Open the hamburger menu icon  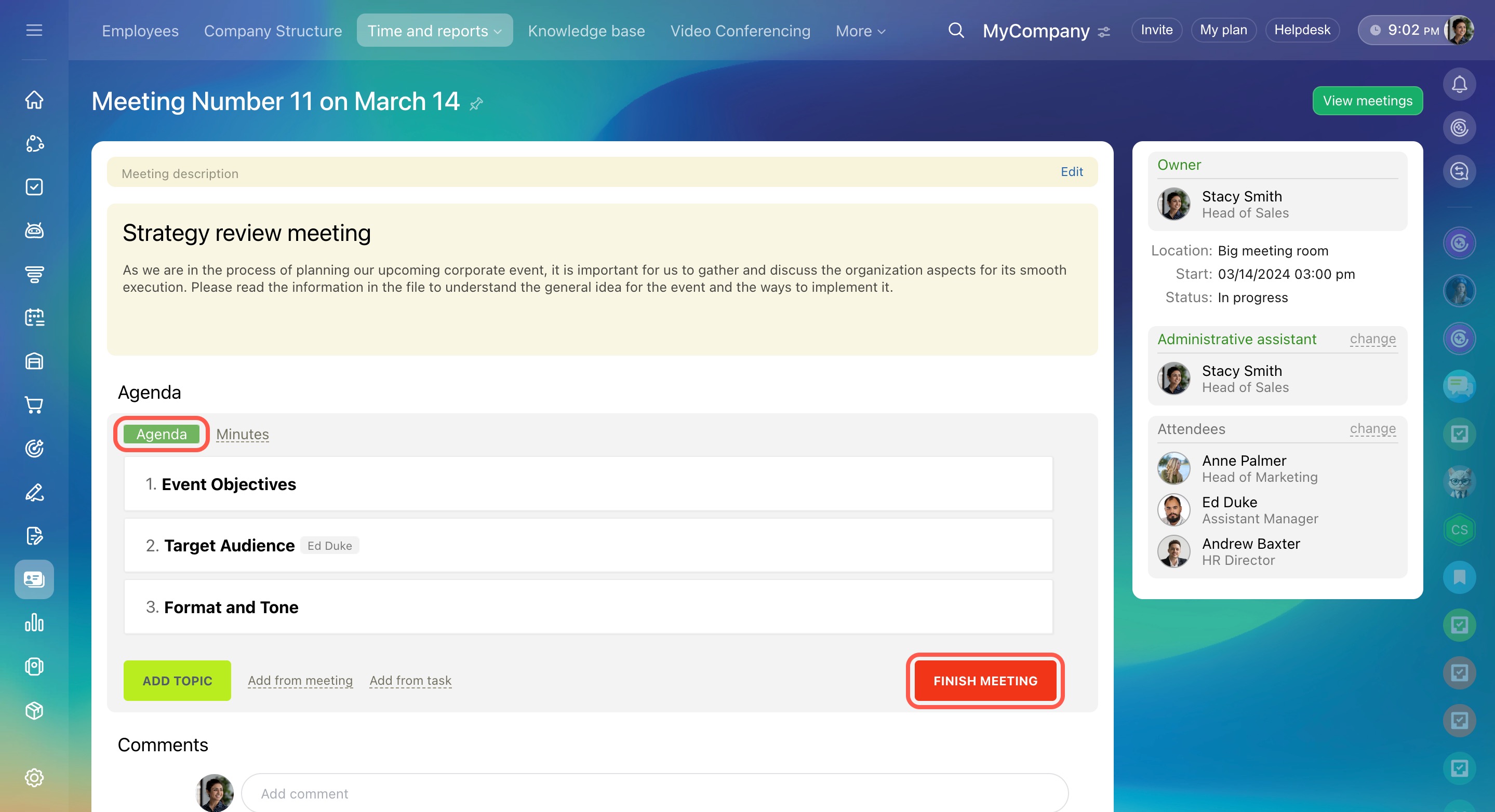coord(34,30)
